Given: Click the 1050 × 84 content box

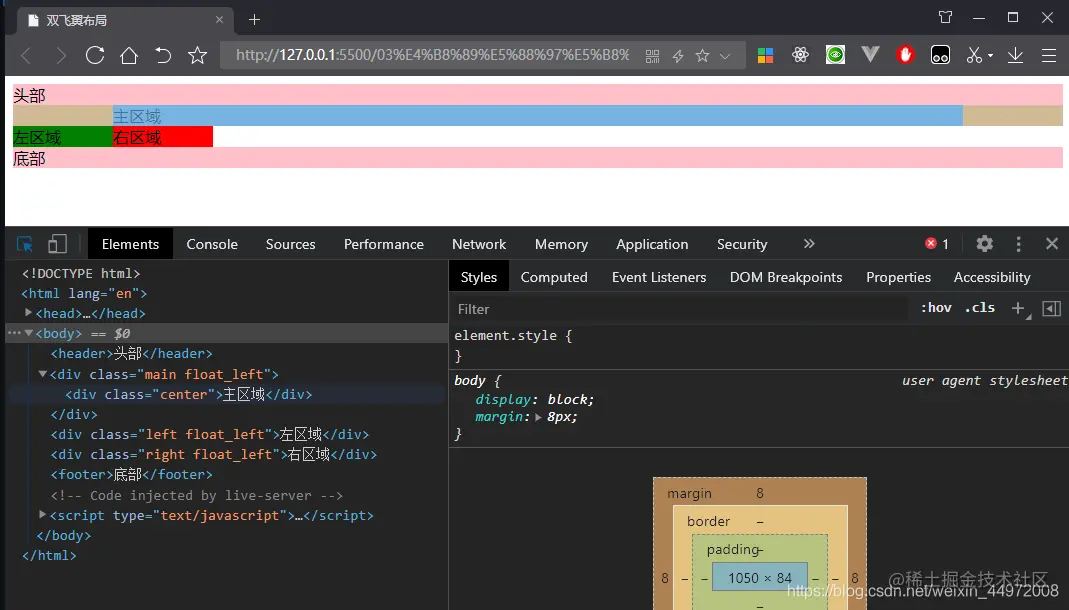Looking at the screenshot, I should (x=759, y=578).
